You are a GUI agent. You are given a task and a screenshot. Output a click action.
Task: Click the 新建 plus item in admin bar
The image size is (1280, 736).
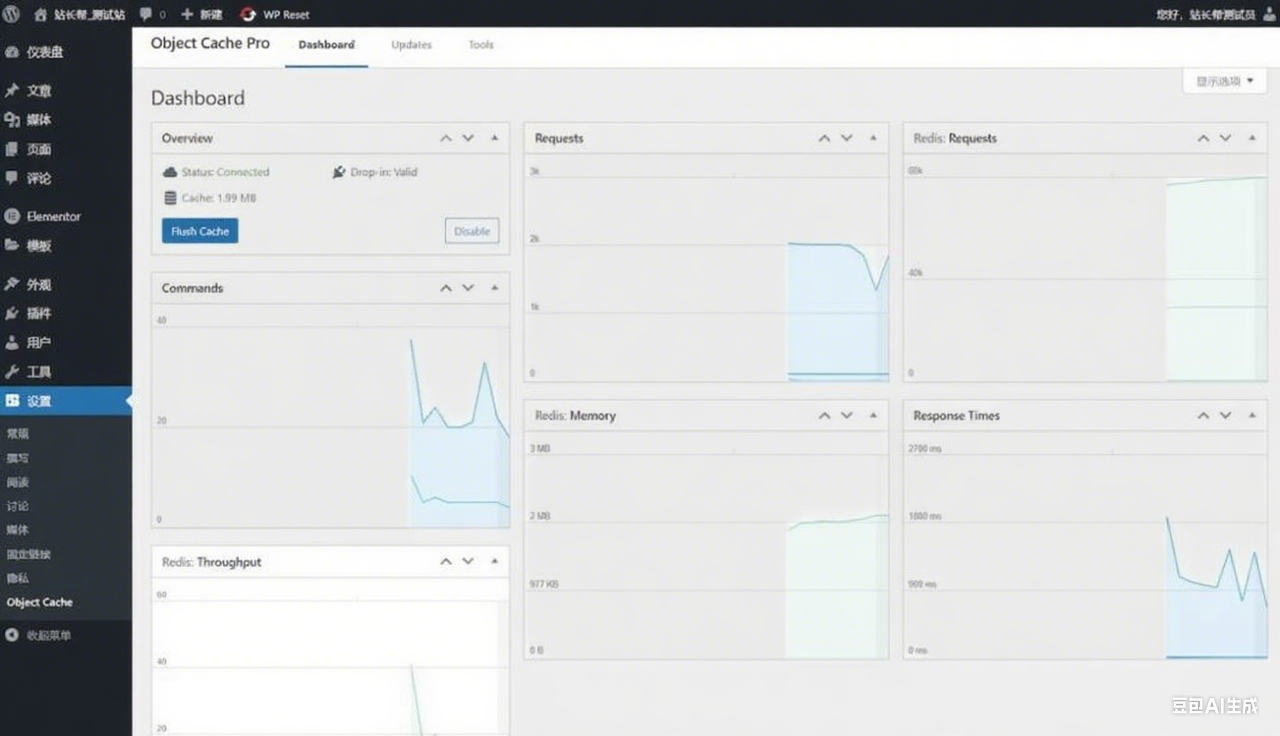coord(201,14)
